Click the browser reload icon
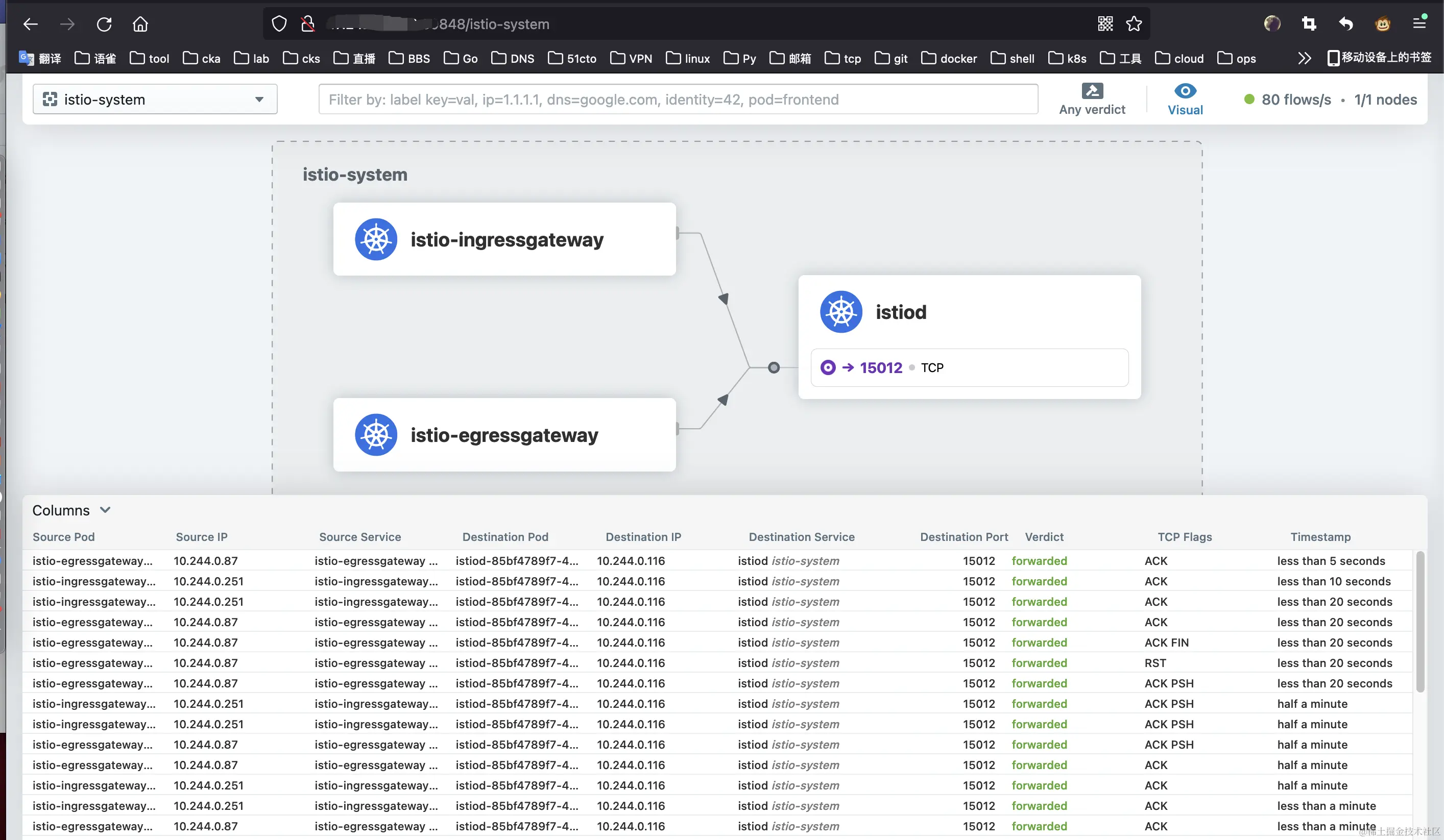This screenshot has width=1444, height=840. click(104, 24)
